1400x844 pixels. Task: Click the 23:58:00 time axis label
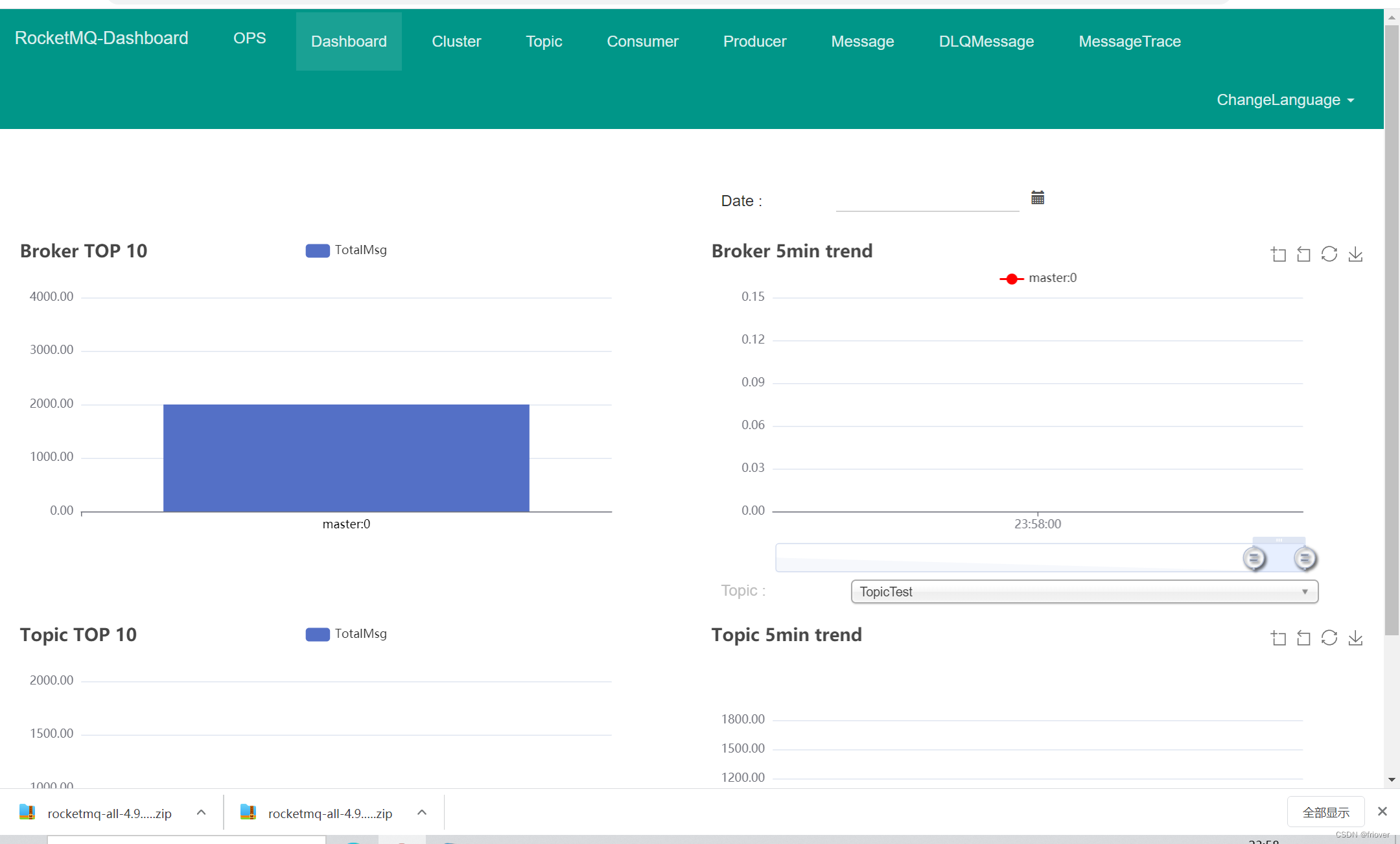[1038, 524]
